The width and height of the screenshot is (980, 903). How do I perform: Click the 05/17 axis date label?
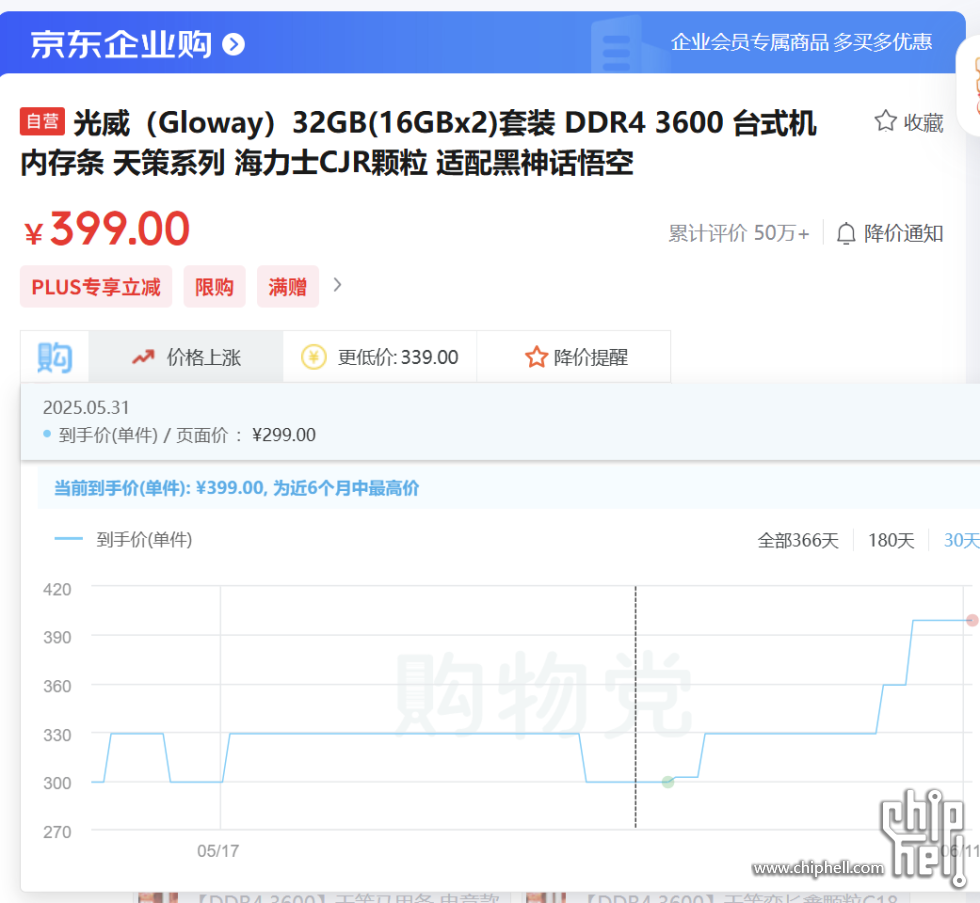point(218,851)
